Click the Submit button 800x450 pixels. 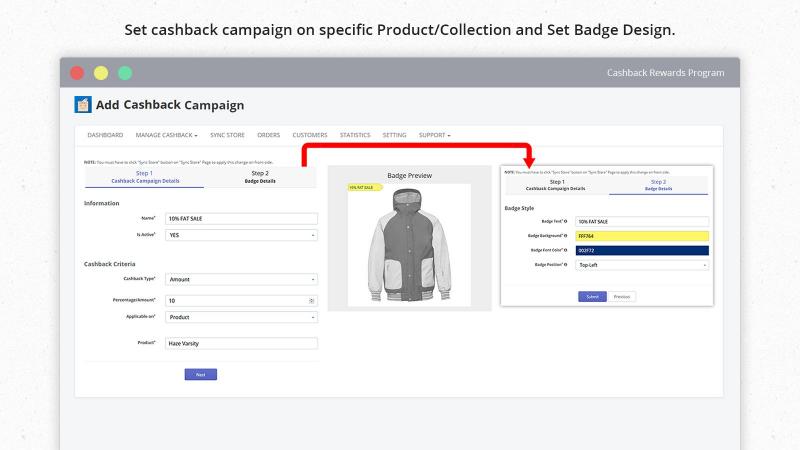[x=592, y=296]
